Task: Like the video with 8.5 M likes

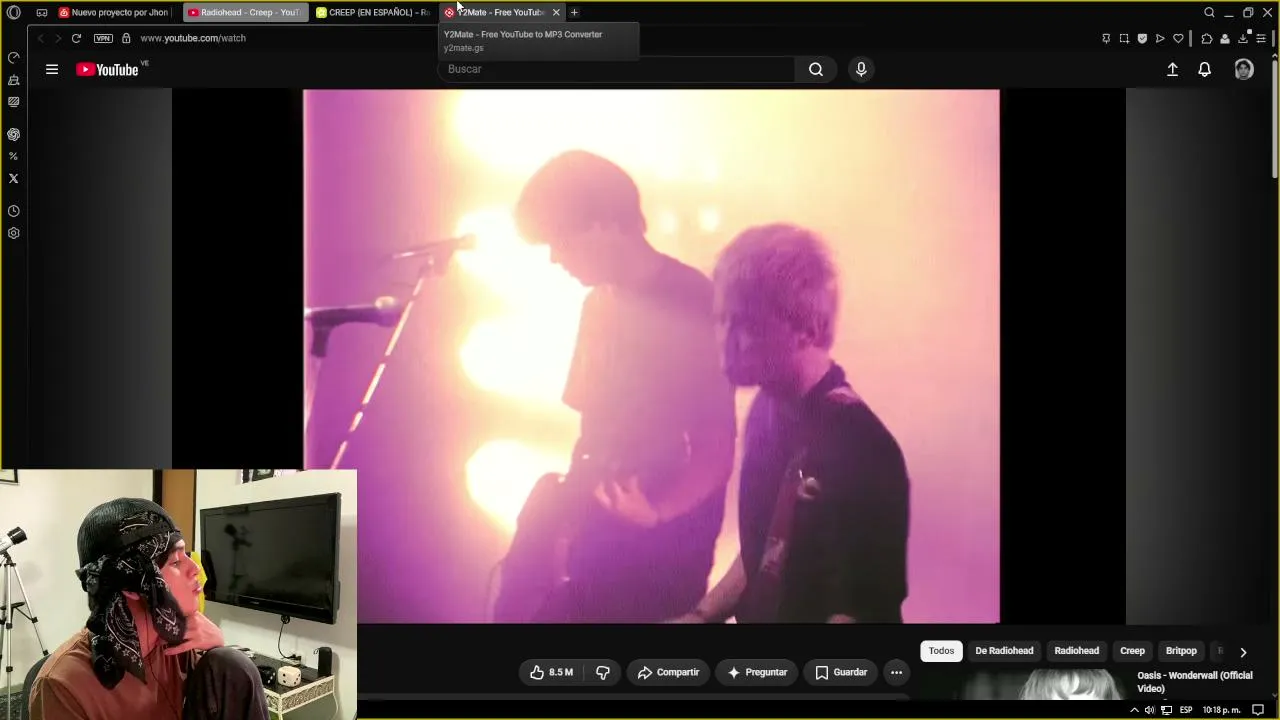Action: point(551,672)
